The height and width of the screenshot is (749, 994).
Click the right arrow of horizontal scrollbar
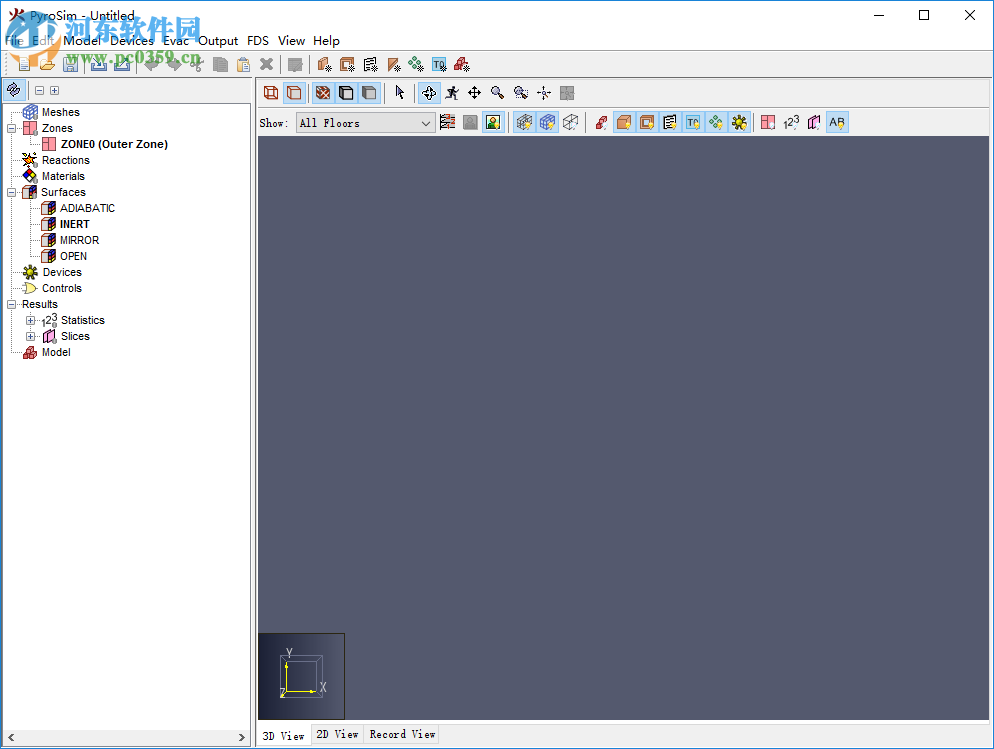coord(242,736)
